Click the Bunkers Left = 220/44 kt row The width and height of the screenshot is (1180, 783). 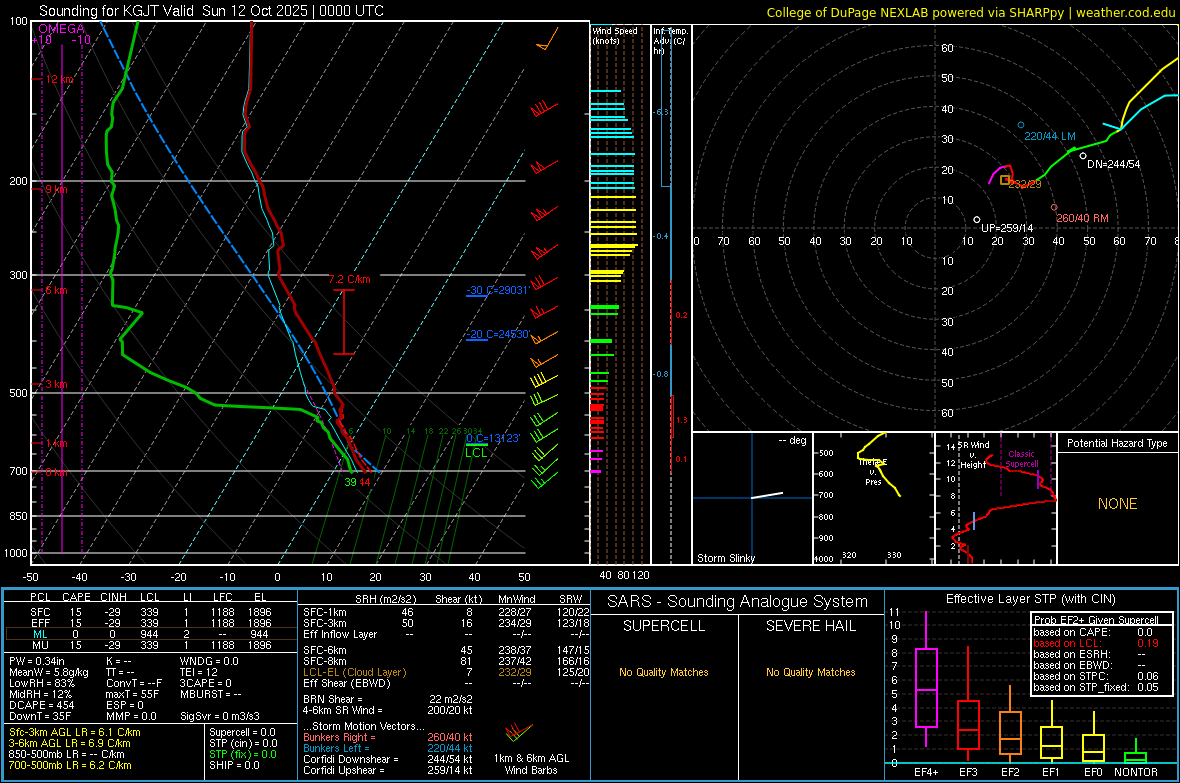388,748
